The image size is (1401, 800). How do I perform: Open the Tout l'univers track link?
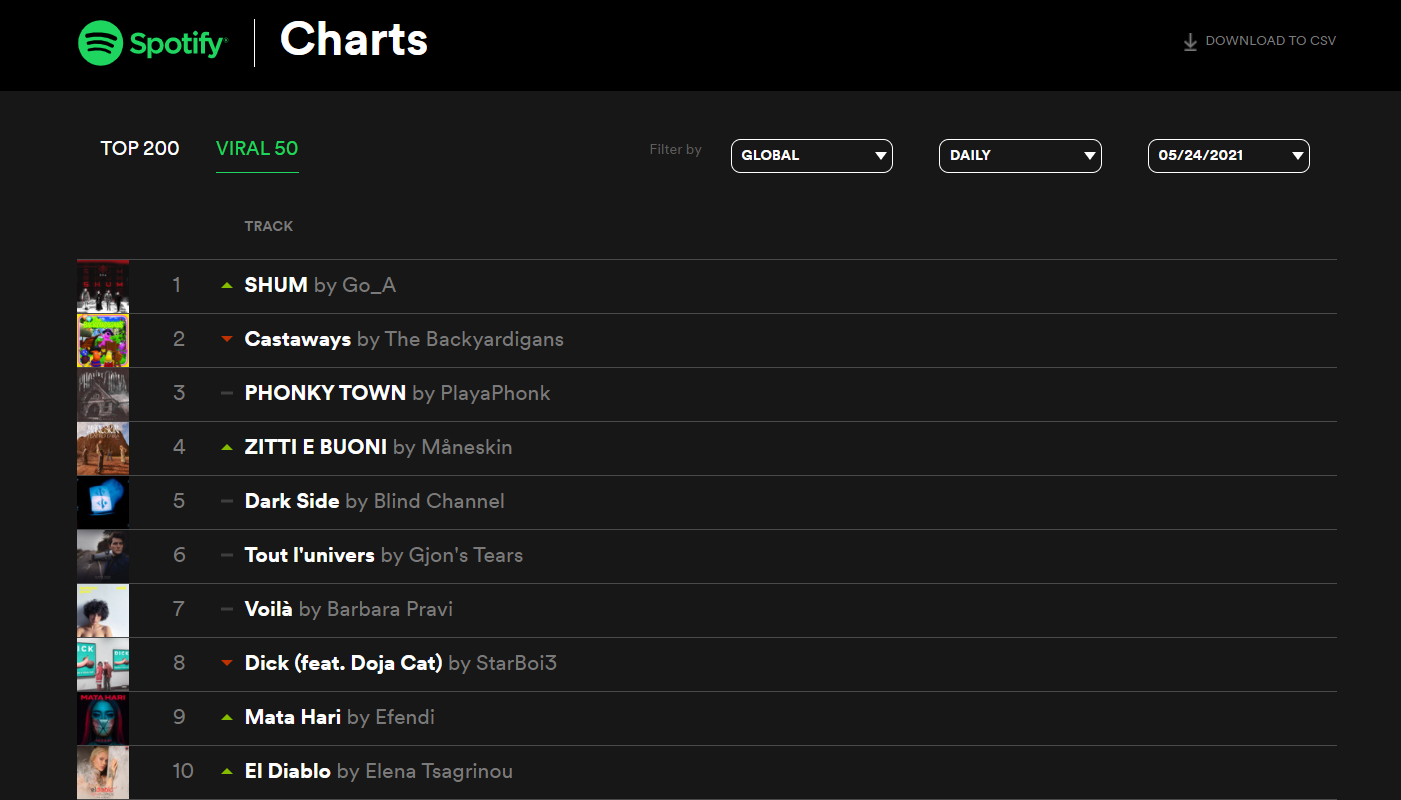tap(309, 555)
